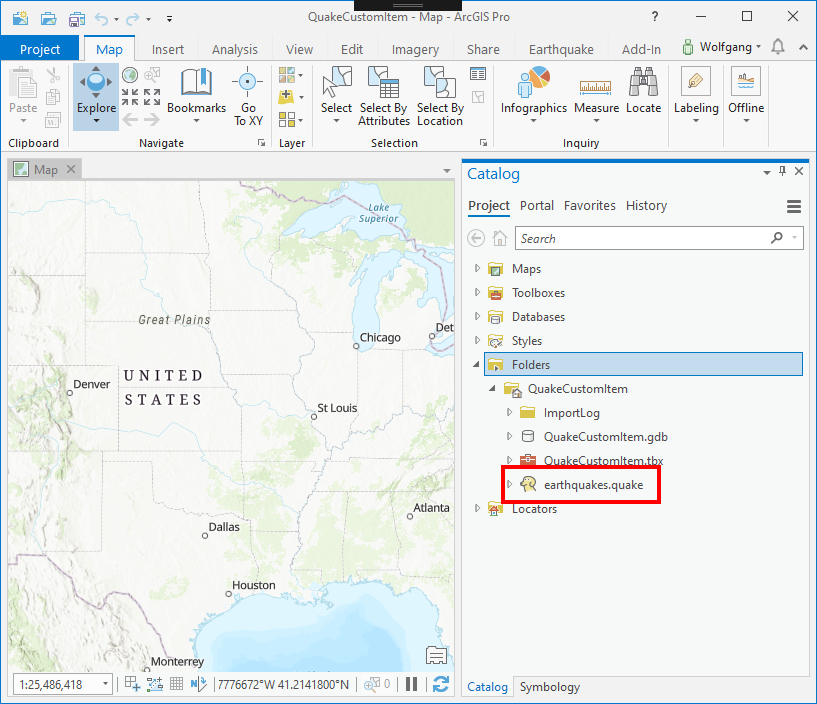The height and width of the screenshot is (704, 817).
Task: Close the Catalog pane
Action: click(x=799, y=171)
